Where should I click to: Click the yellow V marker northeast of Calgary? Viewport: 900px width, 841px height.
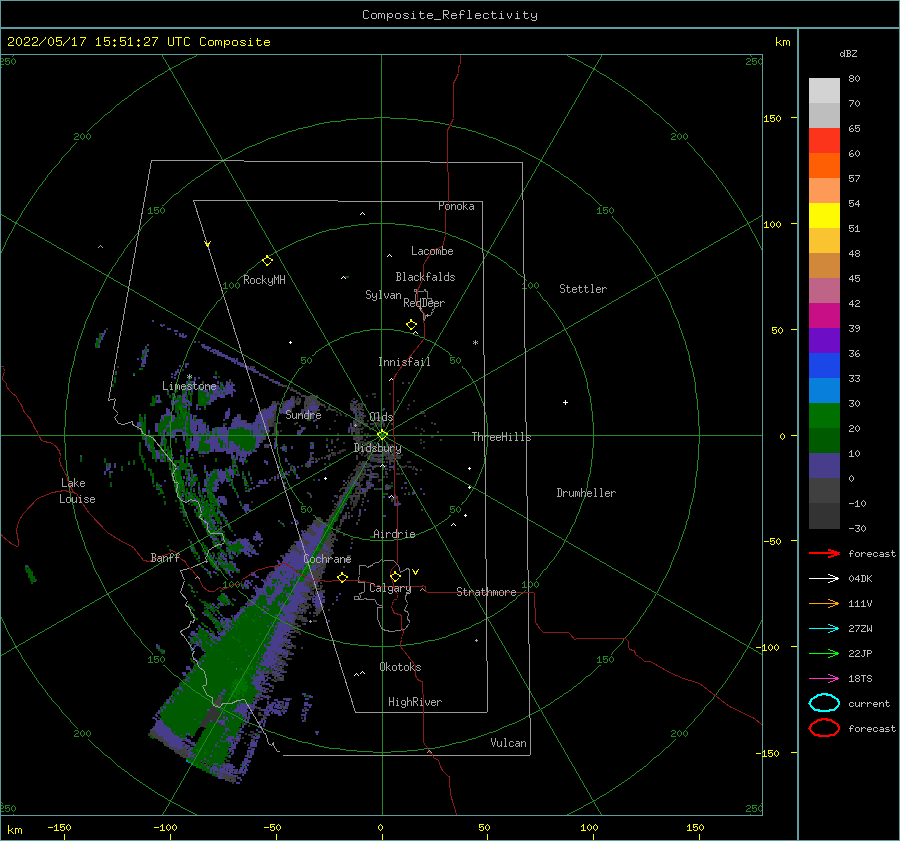tap(416, 572)
